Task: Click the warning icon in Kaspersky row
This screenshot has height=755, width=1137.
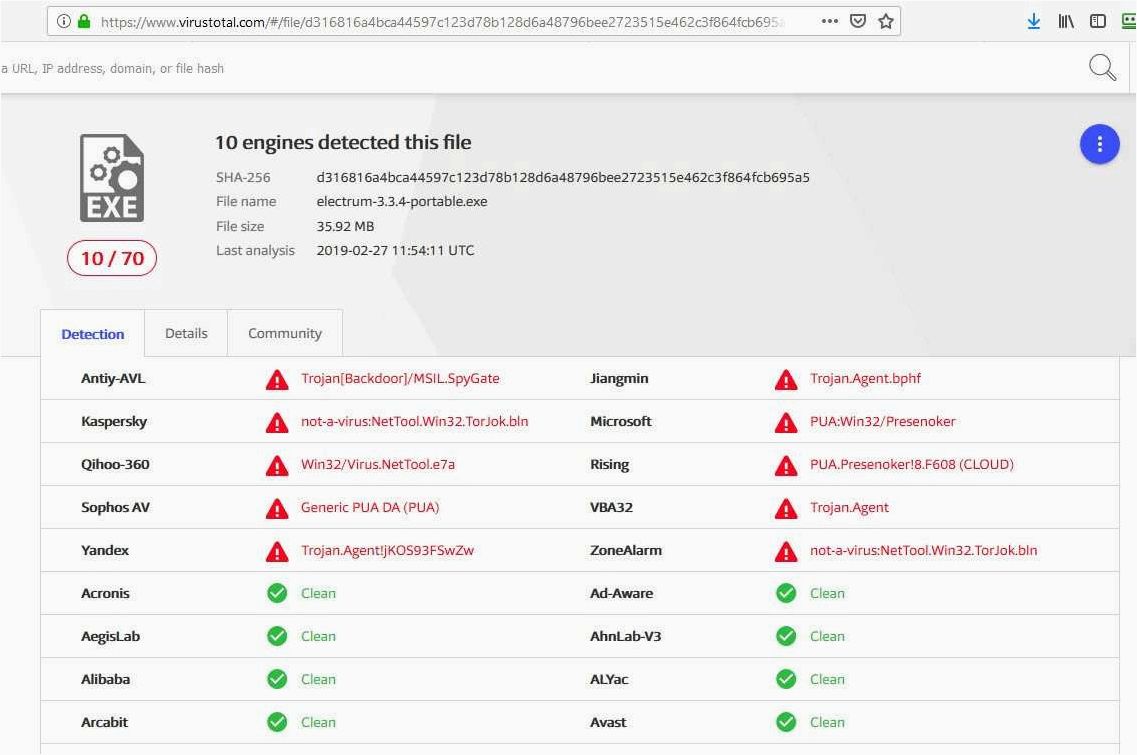Action: pyautogui.click(x=277, y=422)
